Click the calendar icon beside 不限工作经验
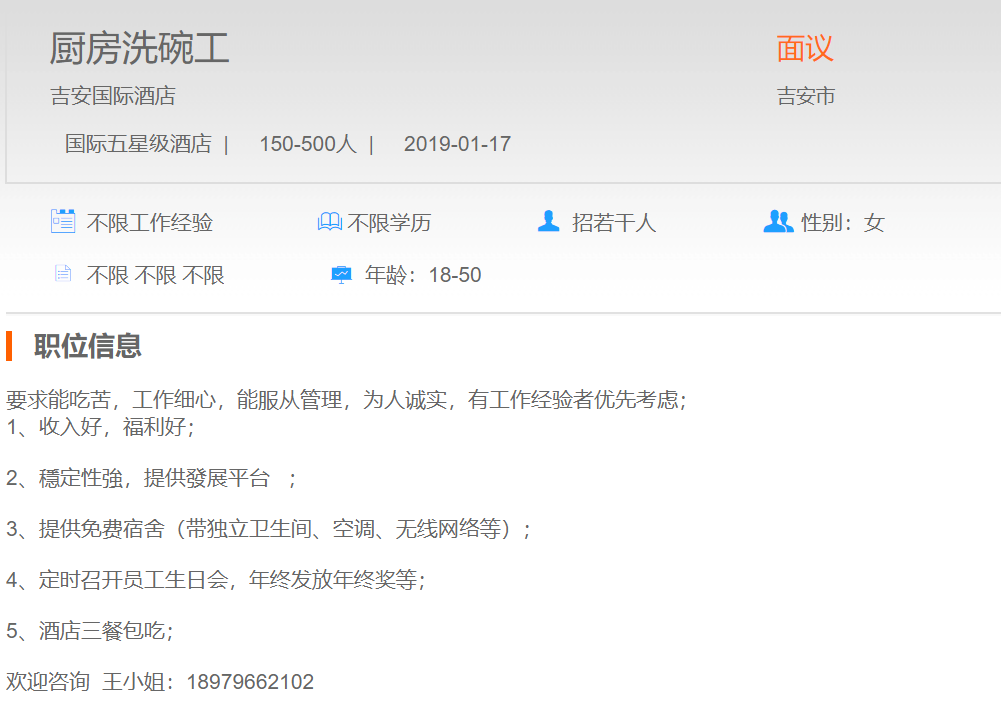1001x710 pixels. pyautogui.click(x=63, y=221)
